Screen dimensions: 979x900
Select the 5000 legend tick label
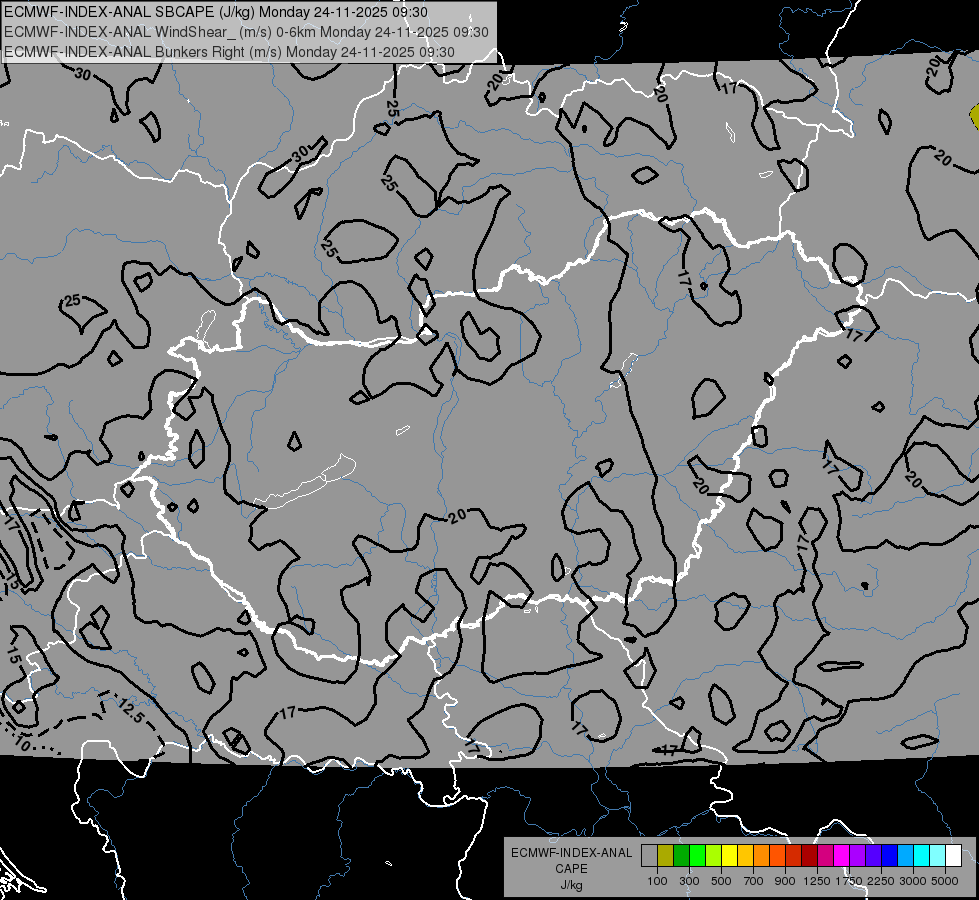[944, 881]
